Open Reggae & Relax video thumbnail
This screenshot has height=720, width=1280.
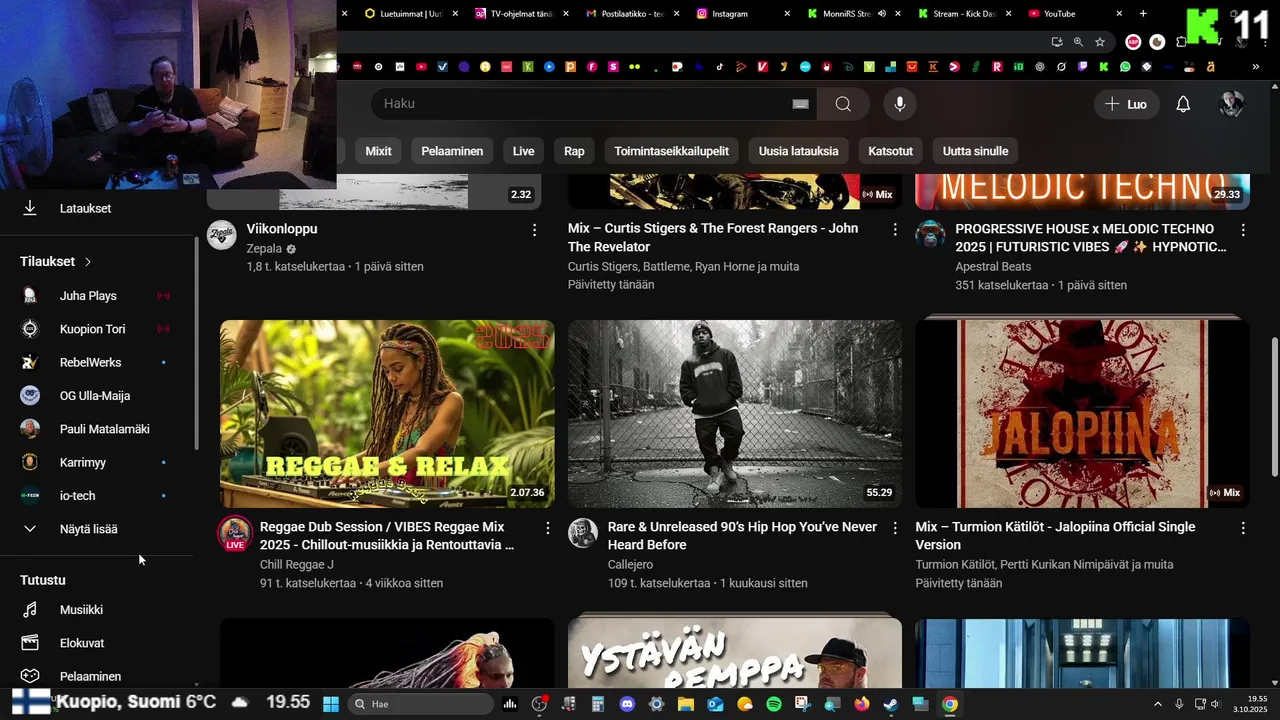point(387,414)
